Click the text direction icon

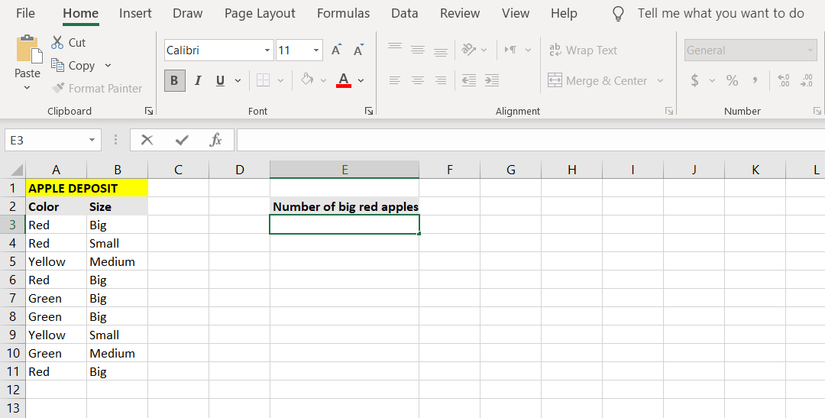click(x=511, y=49)
